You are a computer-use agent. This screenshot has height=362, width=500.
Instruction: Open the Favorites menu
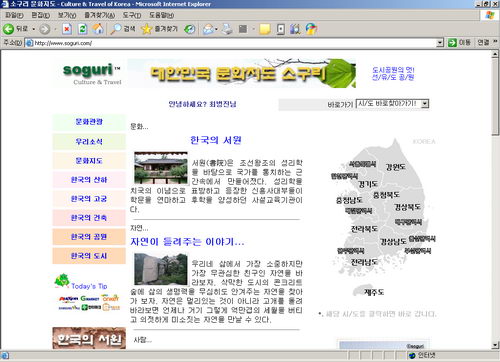click(x=99, y=15)
